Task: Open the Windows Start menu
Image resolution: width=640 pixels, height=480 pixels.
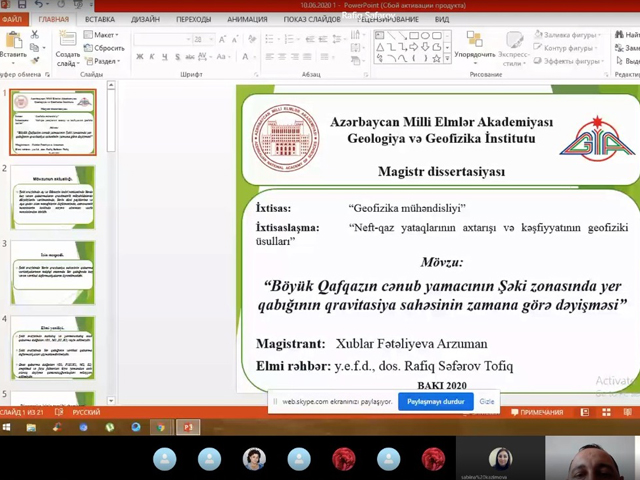Action: [8, 427]
